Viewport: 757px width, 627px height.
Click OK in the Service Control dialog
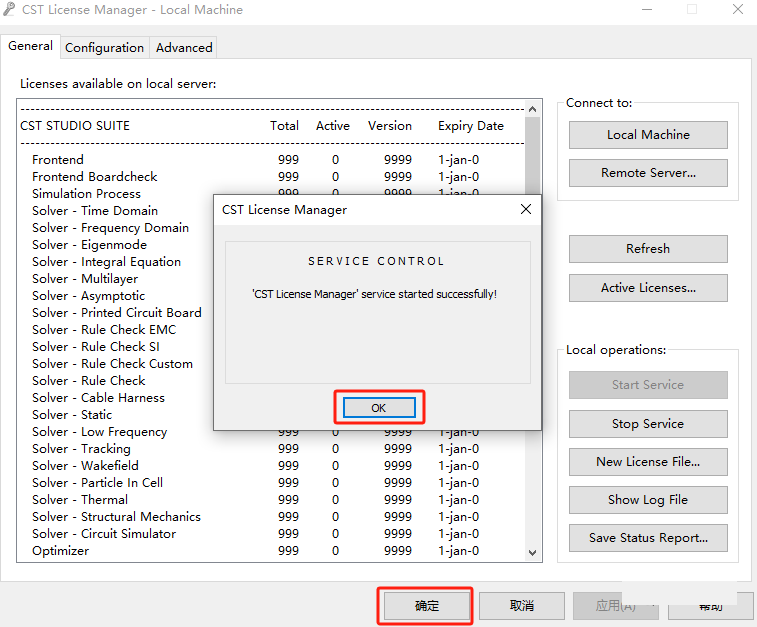379,408
